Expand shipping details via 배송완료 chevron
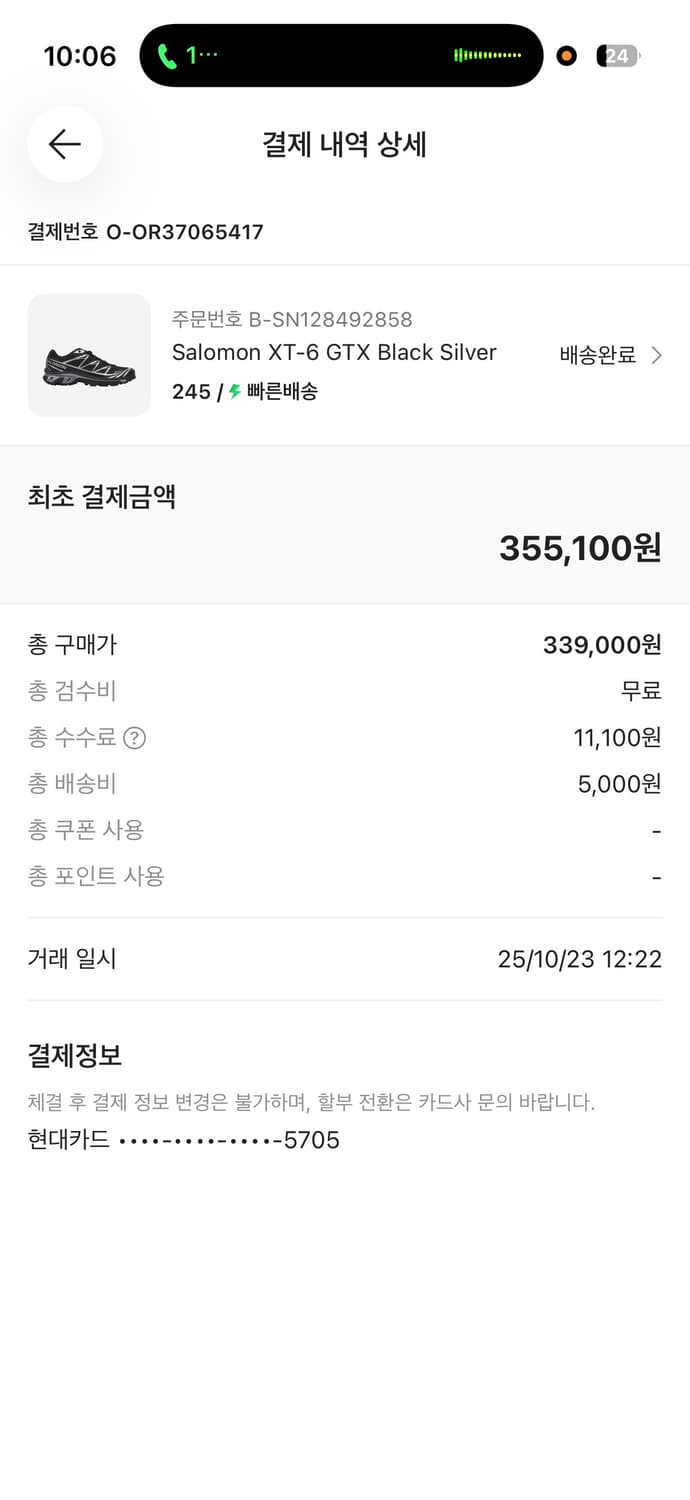This screenshot has height=1500, width=690. click(613, 355)
